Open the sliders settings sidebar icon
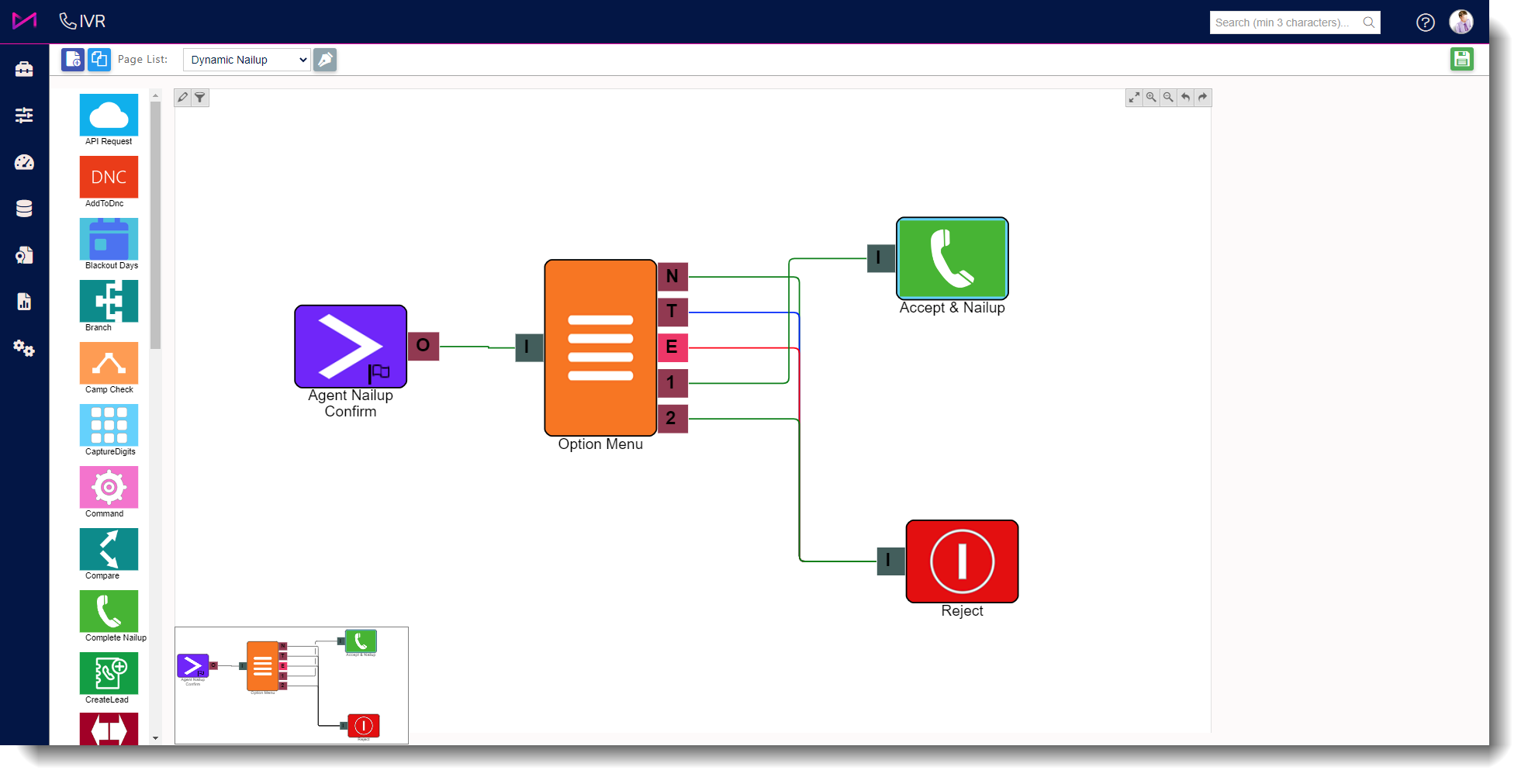 coord(24,116)
